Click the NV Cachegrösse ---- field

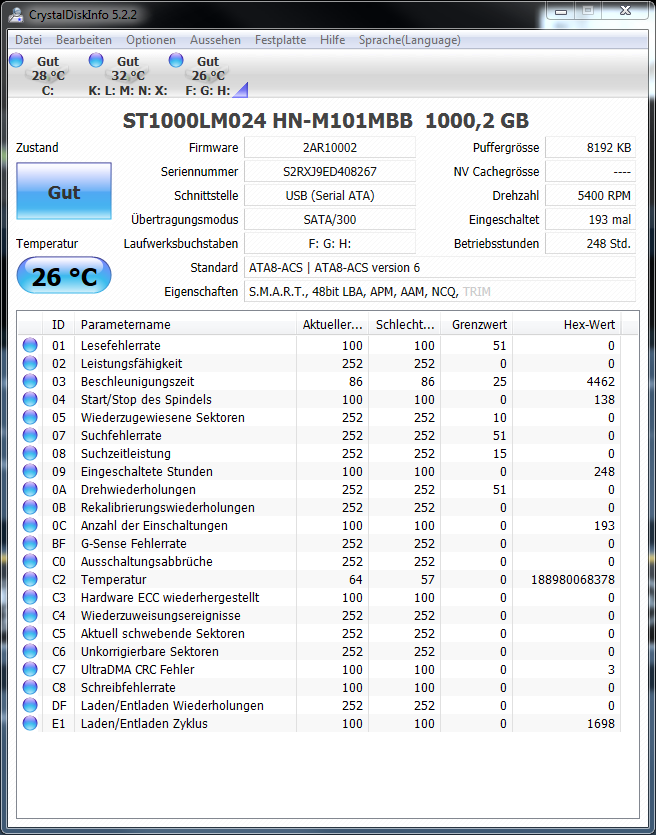(591, 171)
